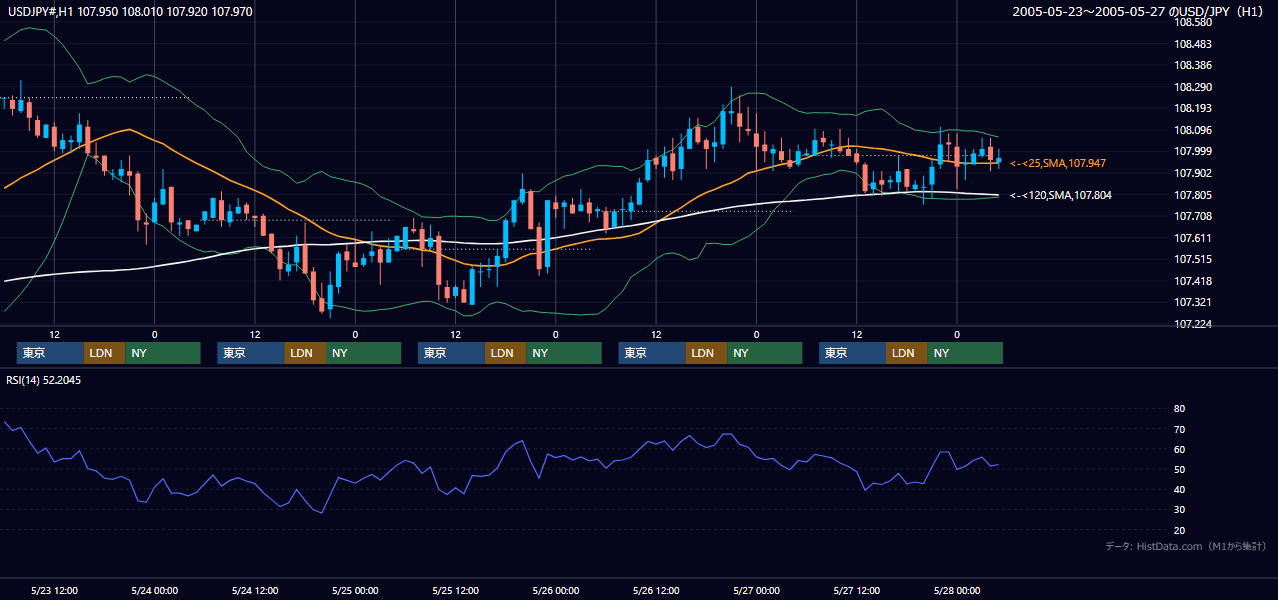Select the 5/26 00:00 time axis label

point(555,590)
